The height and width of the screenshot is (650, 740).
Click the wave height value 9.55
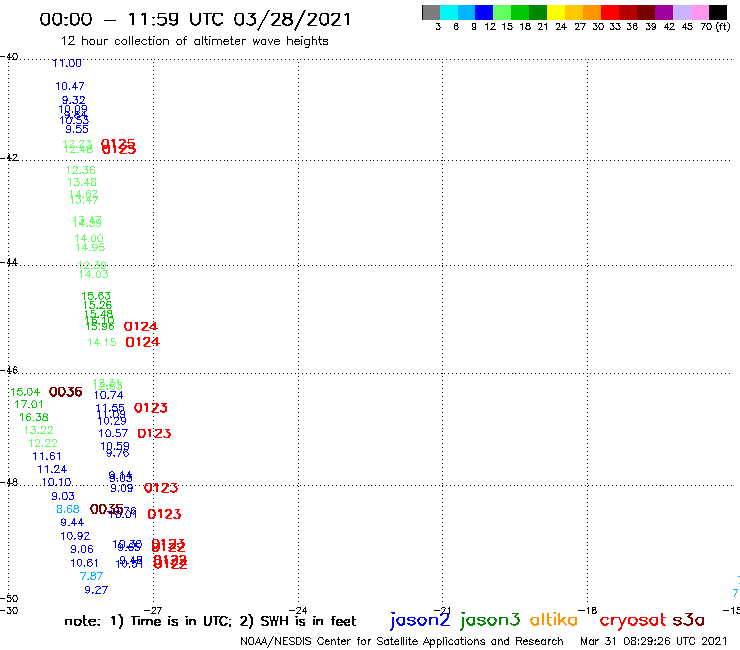pyautogui.click(x=77, y=129)
